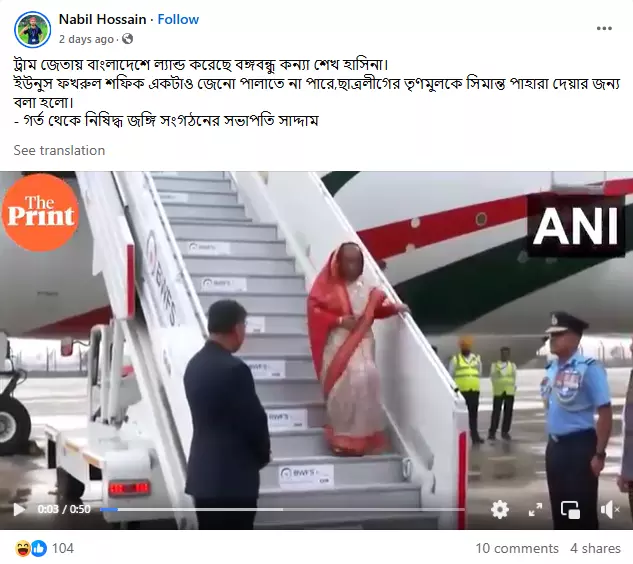The height and width of the screenshot is (564, 633).
Task: Open the 10 comments list
Action: tap(517, 548)
